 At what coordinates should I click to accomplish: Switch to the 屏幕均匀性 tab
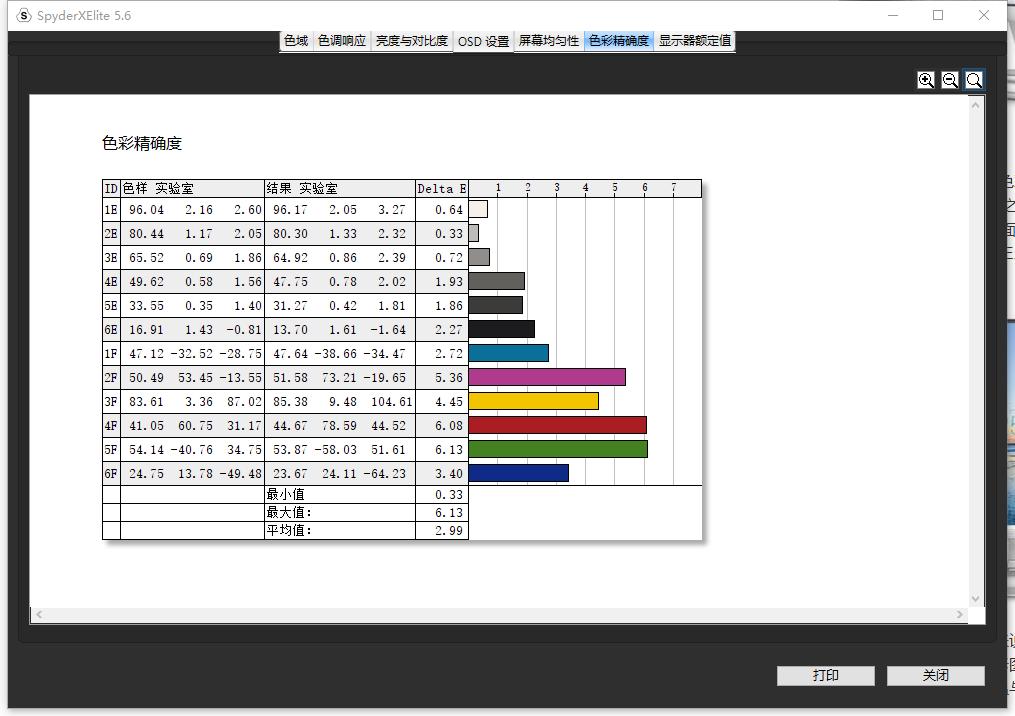tap(548, 41)
